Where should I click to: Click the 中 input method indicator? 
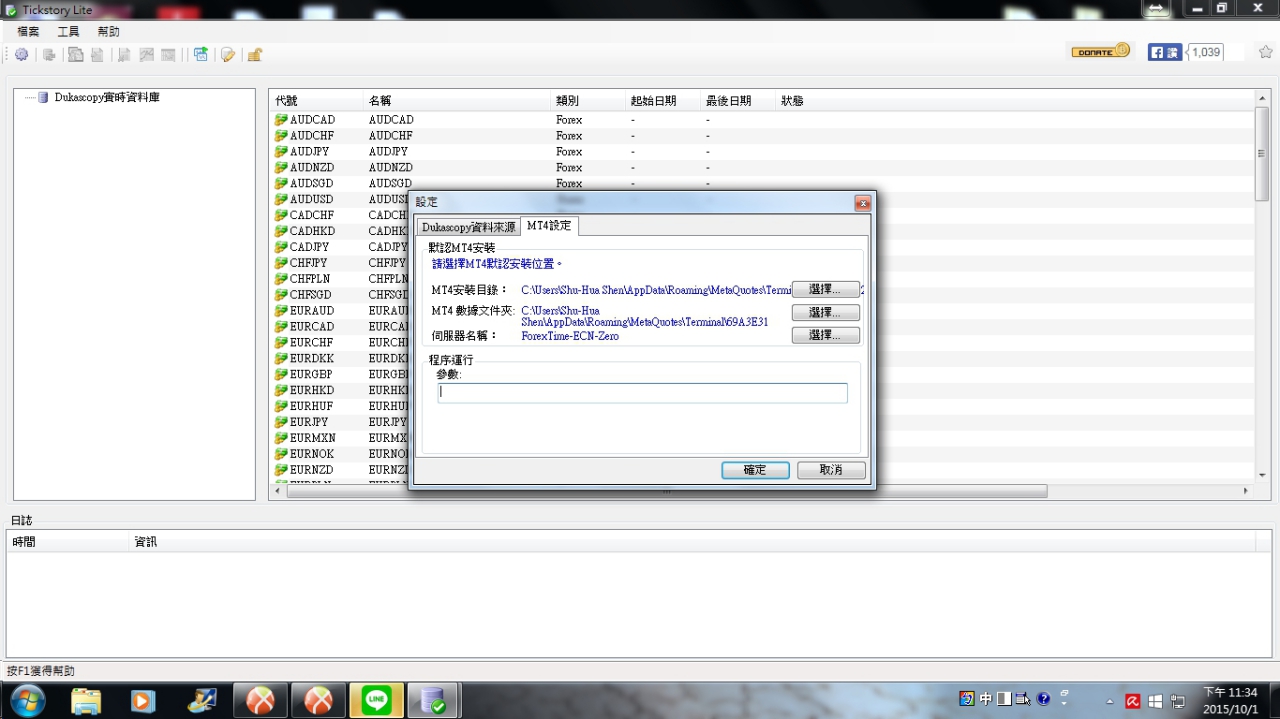986,699
